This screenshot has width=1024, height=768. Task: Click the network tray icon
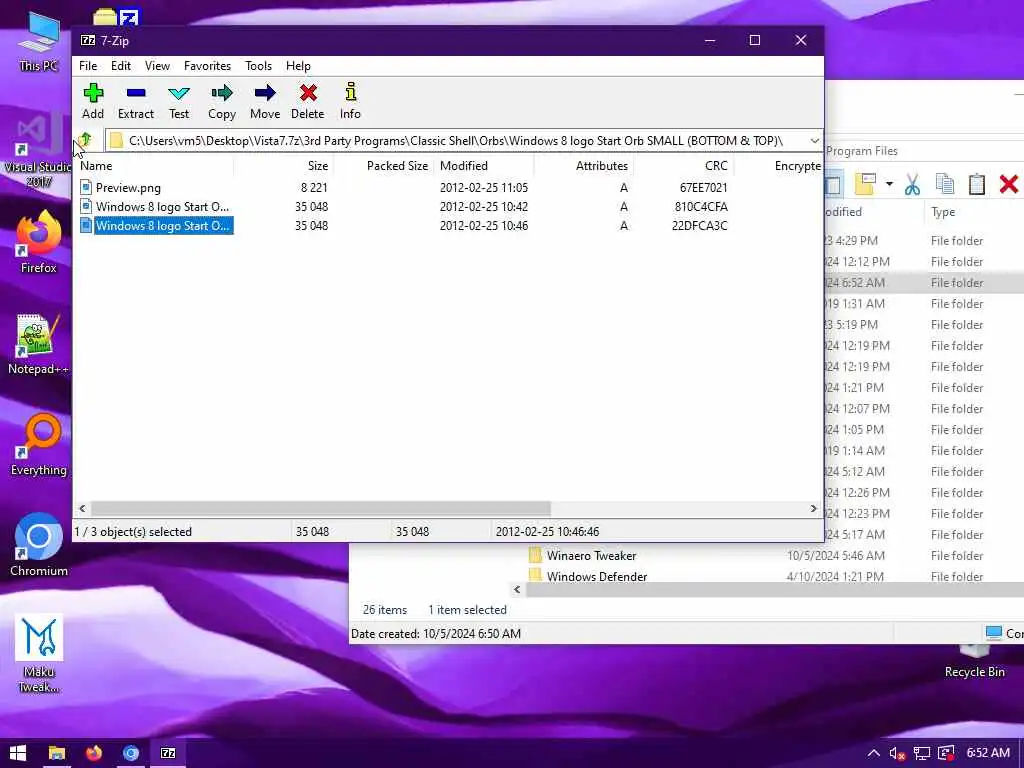pyautogui.click(x=921, y=754)
